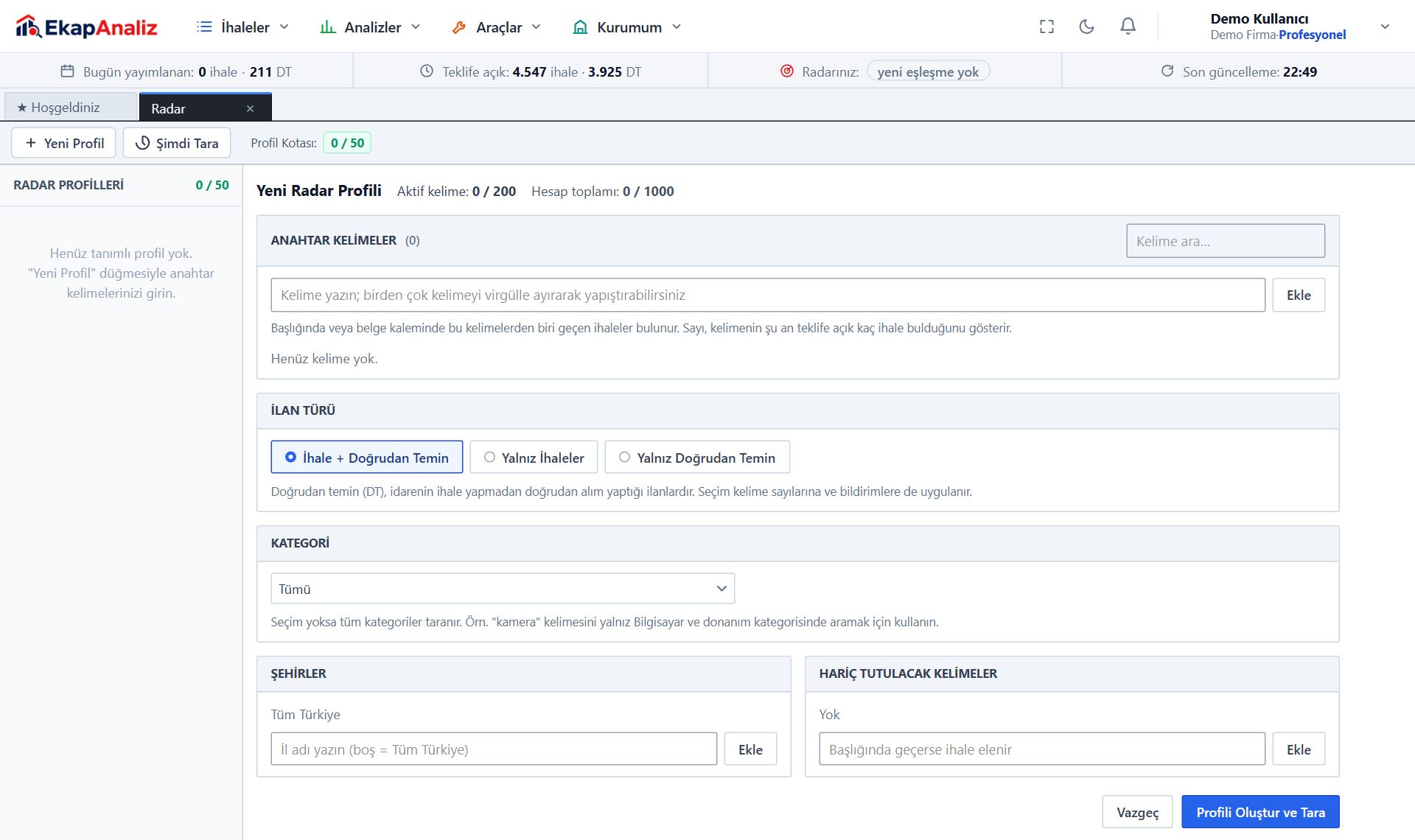The image size is (1415, 840).
Task: Select İhale + Doğrudan Temin option
Action: coord(367,458)
